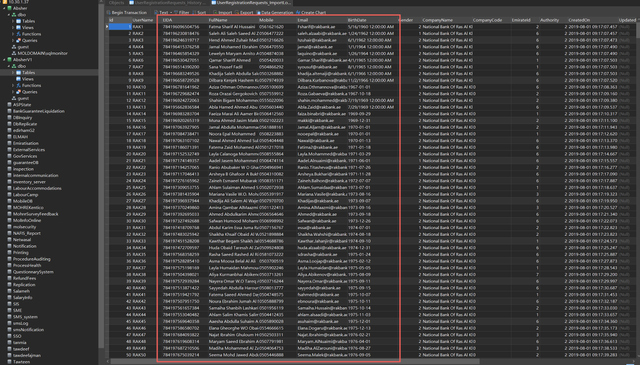This screenshot has height=365, width=640.
Task: Click the SMS_system database icon
Action: [x=9, y=317]
